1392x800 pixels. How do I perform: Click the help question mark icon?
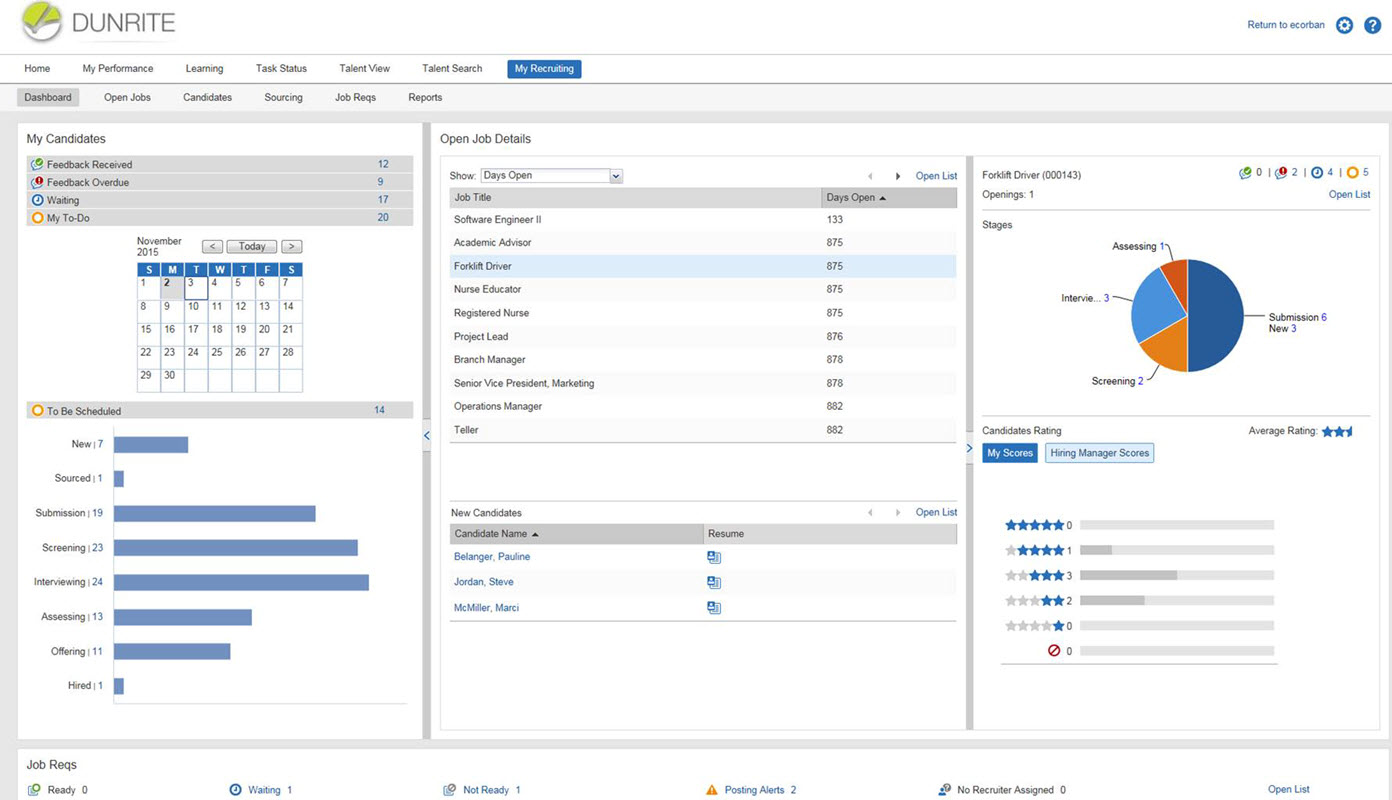pyautogui.click(x=1372, y=25)
